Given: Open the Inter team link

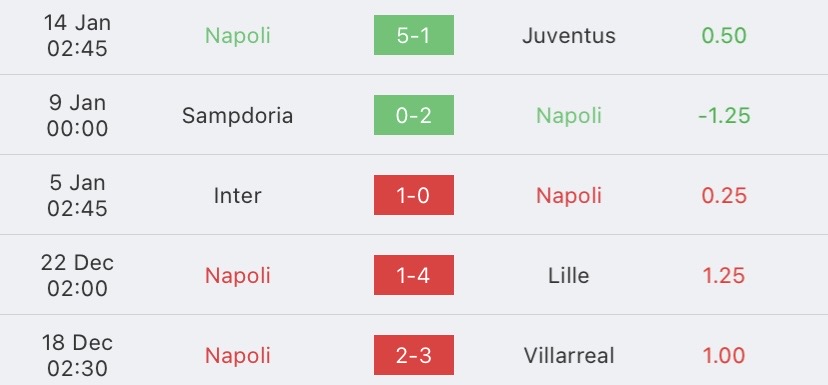Looking at the screenshot, I should (x=237, y=195).
